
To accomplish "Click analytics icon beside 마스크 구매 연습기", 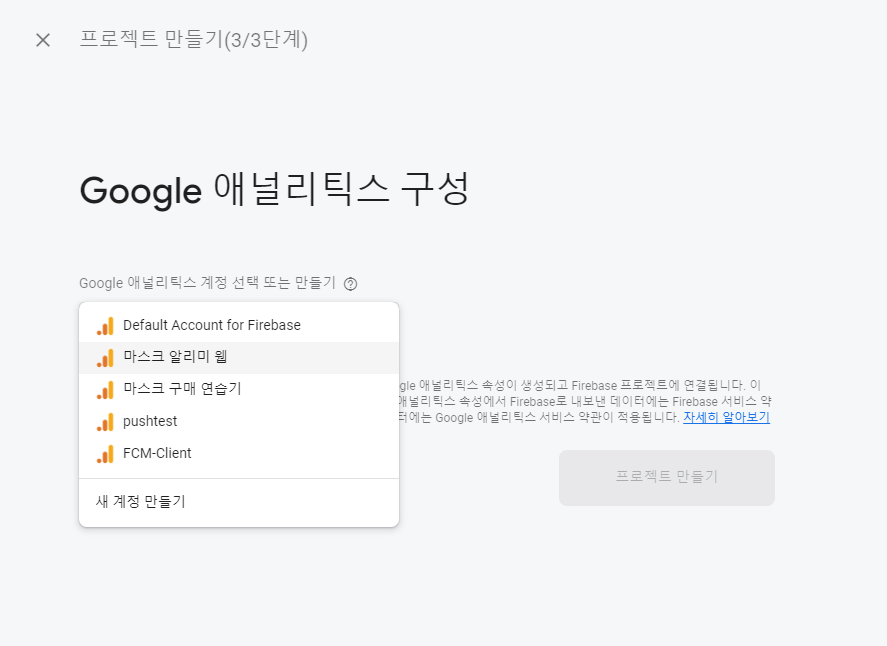I will pos(105,390).
